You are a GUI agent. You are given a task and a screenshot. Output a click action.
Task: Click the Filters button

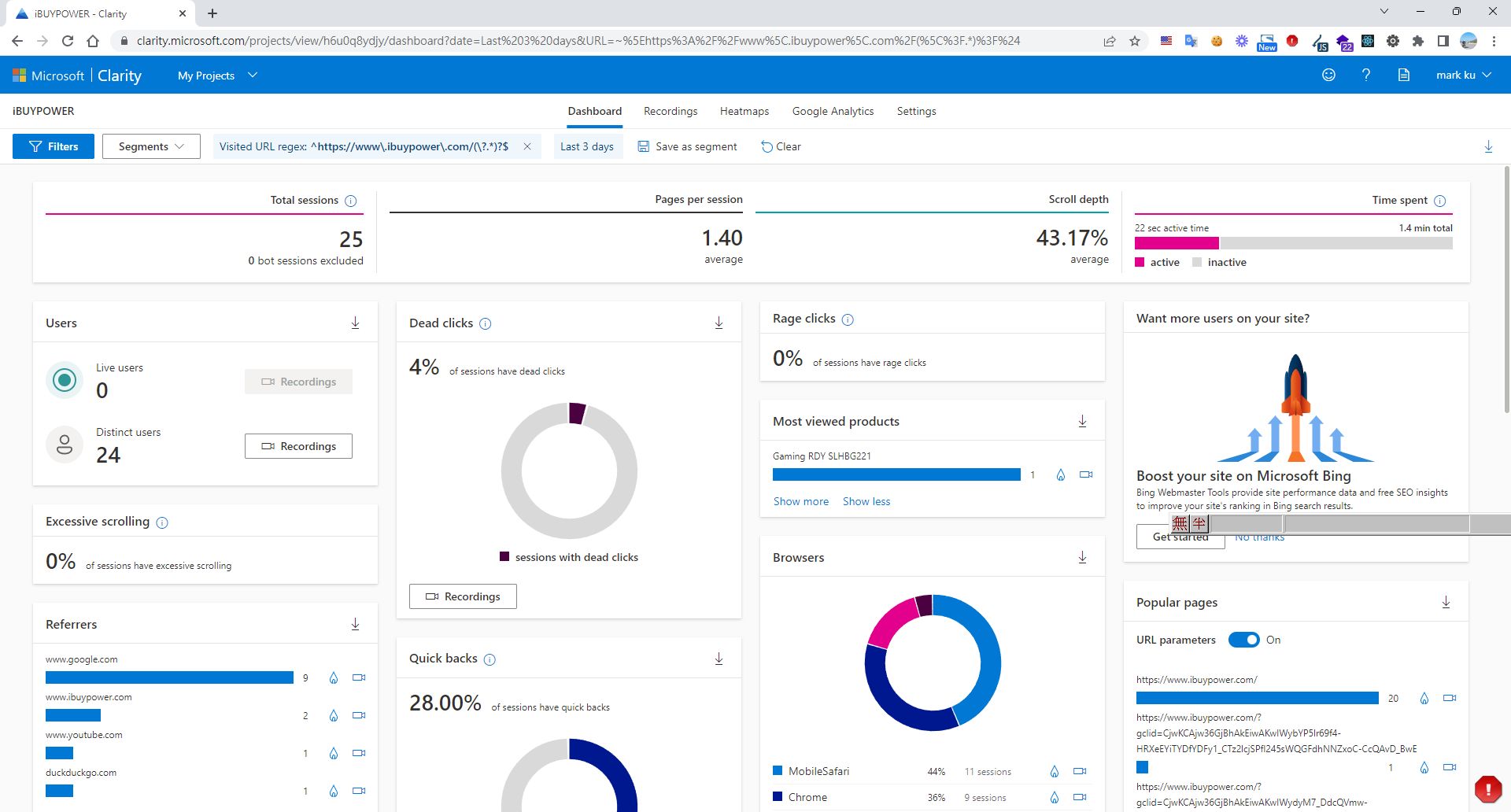click(x=54, y=146)
